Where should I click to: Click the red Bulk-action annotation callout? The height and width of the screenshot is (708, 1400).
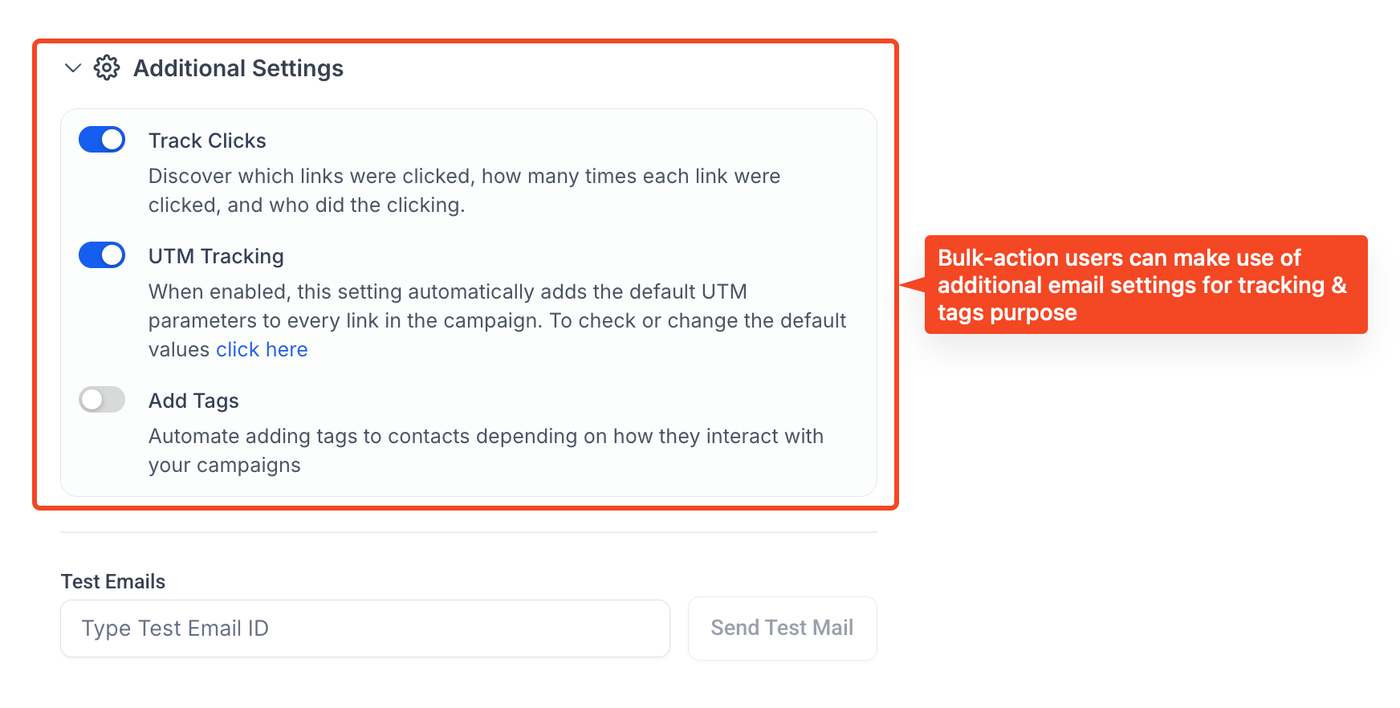(1145, 285)
